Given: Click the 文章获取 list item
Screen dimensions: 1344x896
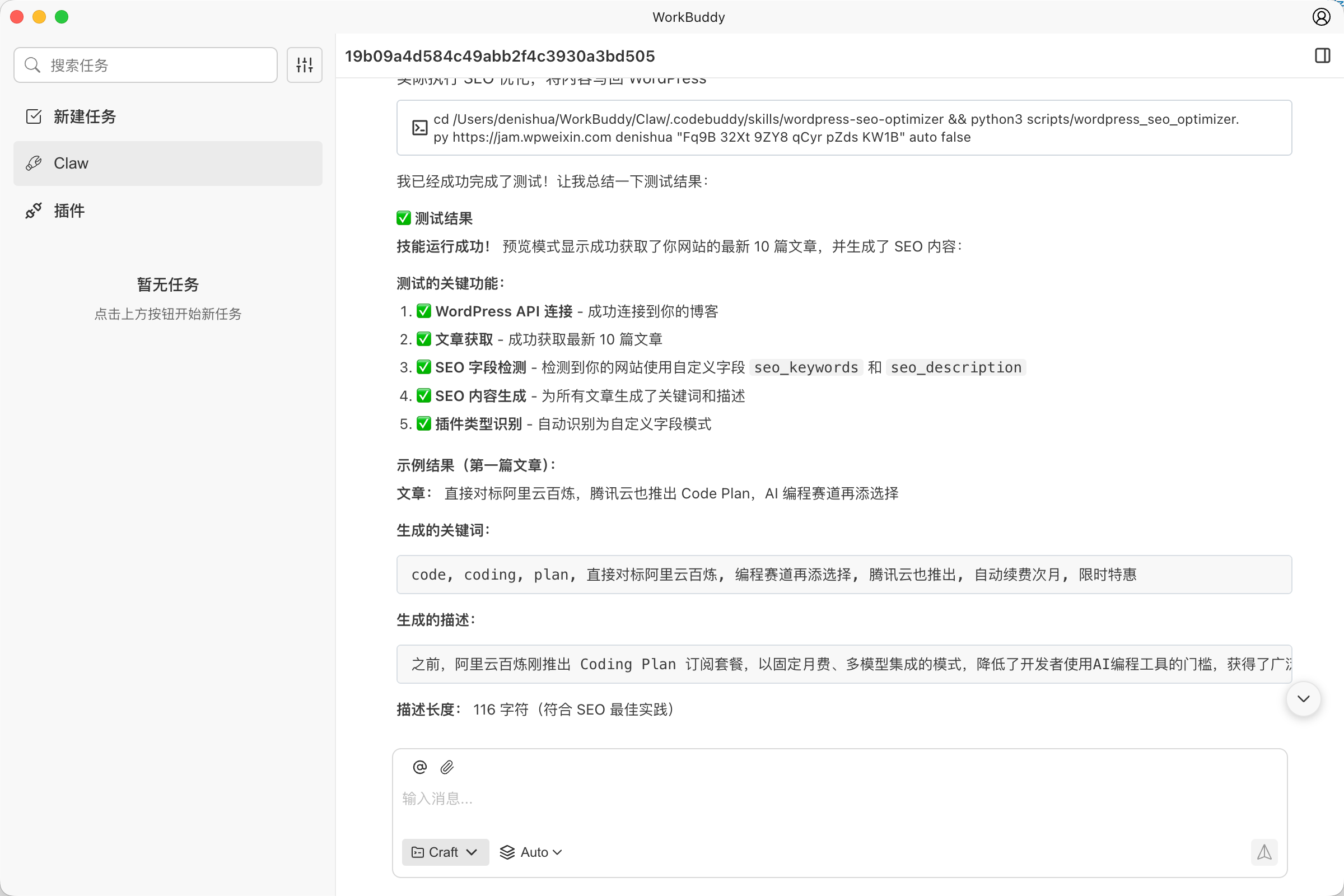Looking at the screenshot, I should coord(531,339).
